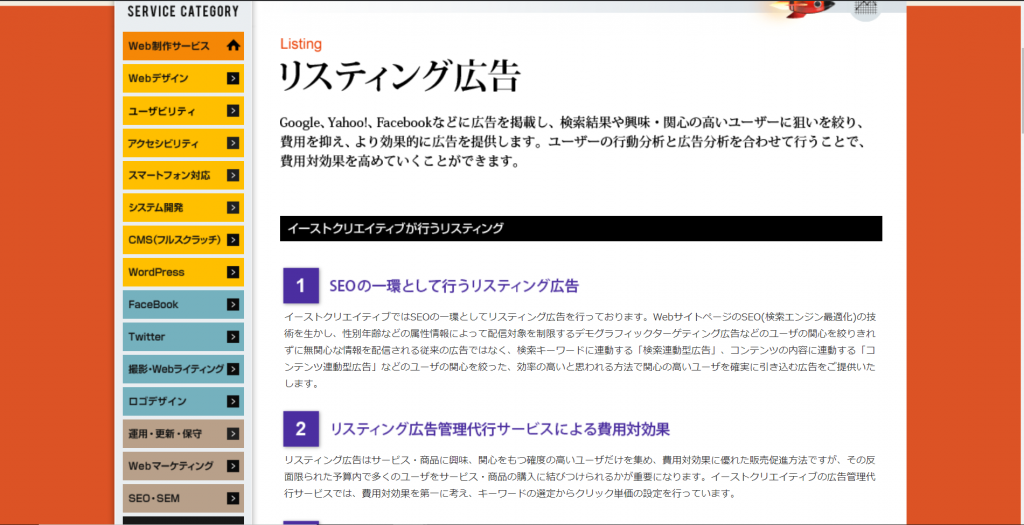The width and height of the screenshot is (1024, 525).
Task: Select the ユーザビリティ category
Action: 184,111
